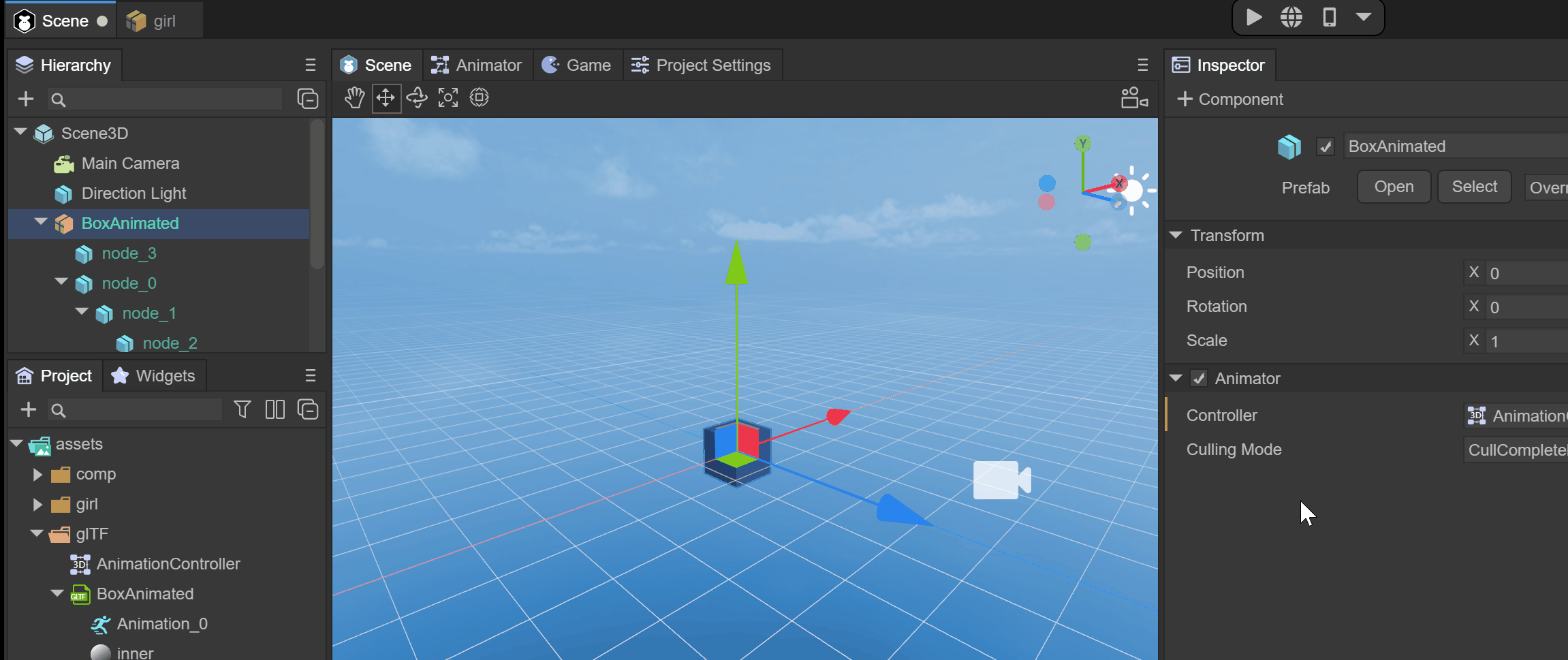Select the Scale tool in scene toolbar
The image size is (1568, 660).
pos(448,98)
